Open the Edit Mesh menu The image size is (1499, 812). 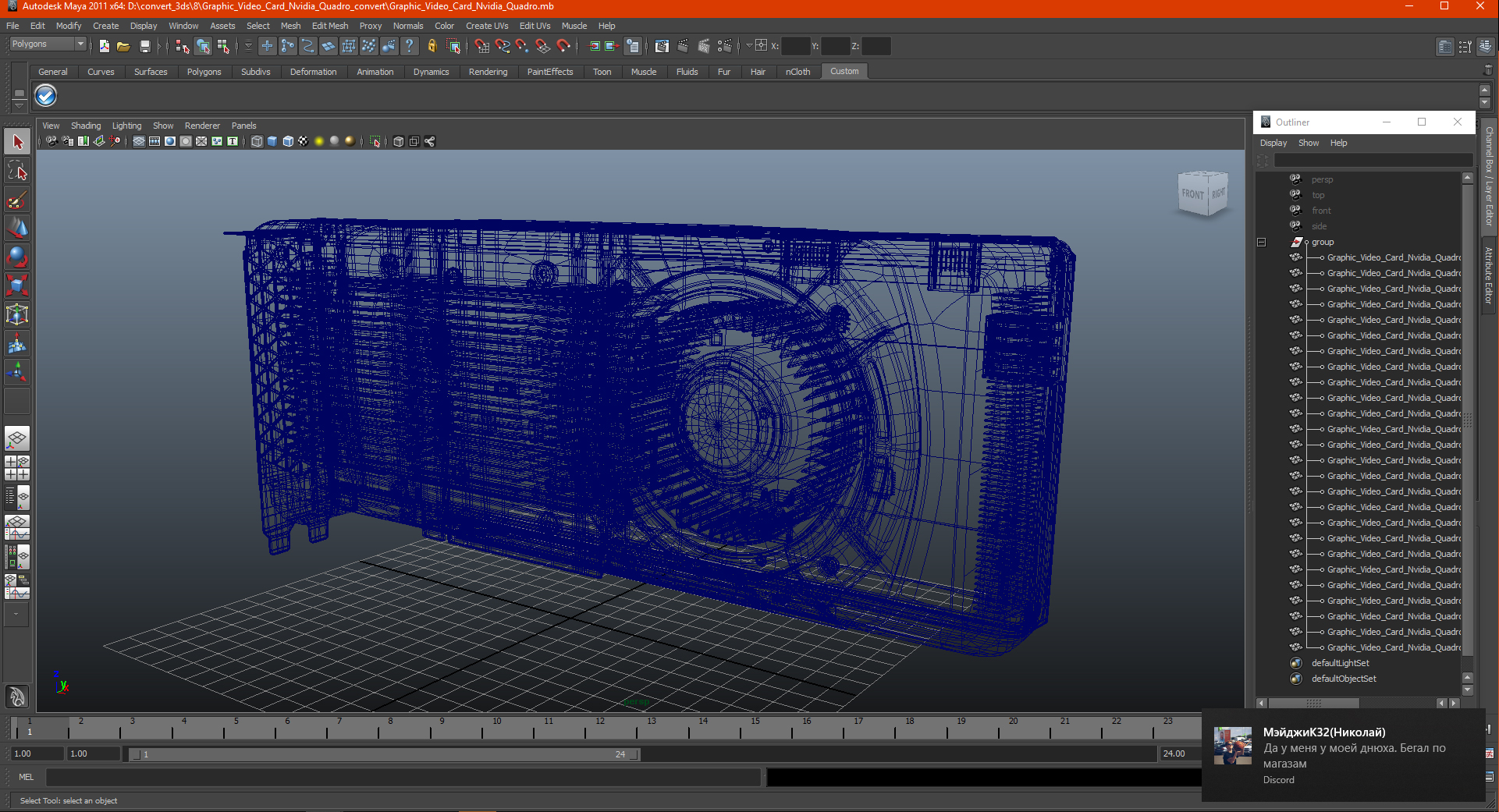[x=329, y=26]
